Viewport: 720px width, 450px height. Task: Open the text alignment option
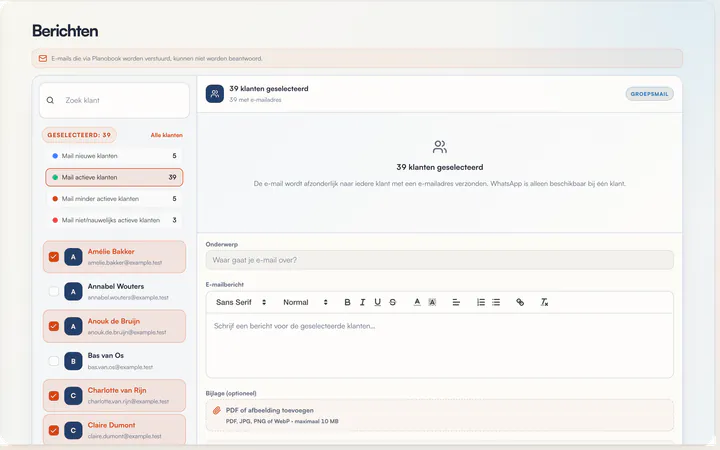click(x=456, y=302)
